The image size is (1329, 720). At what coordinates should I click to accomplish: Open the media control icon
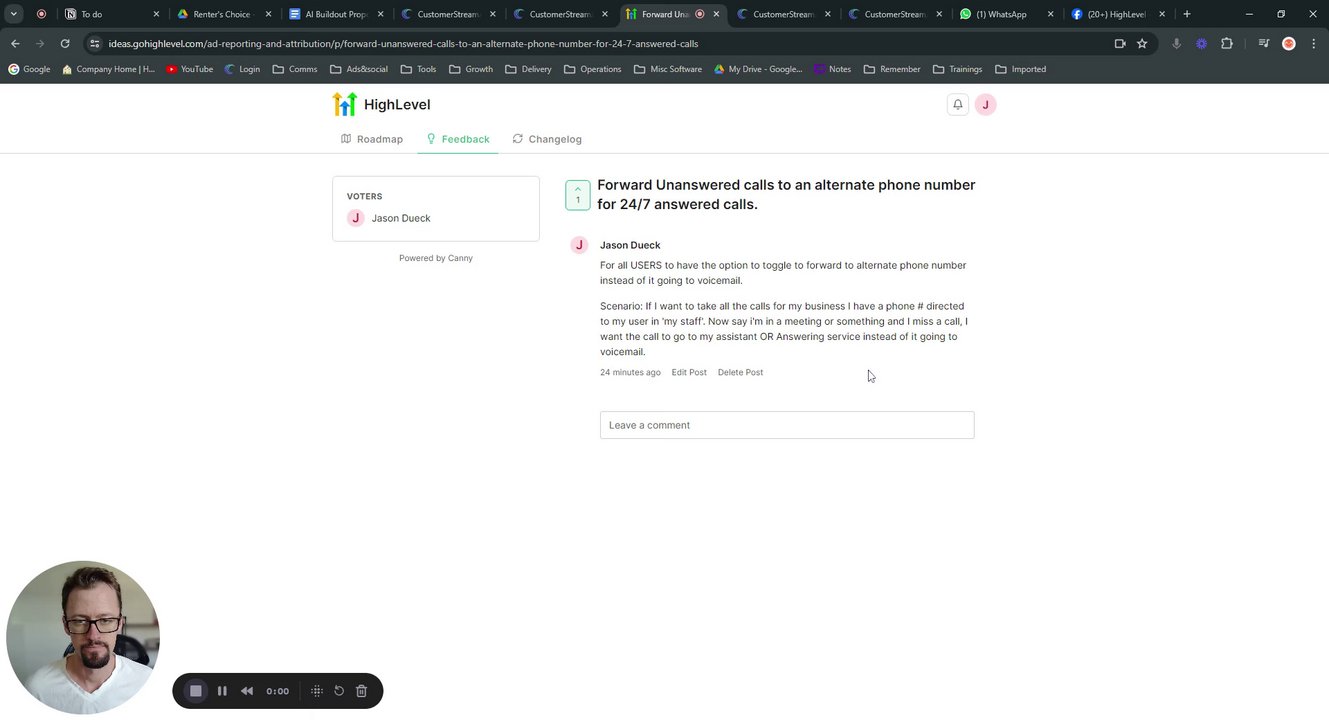pos(1264,44)
